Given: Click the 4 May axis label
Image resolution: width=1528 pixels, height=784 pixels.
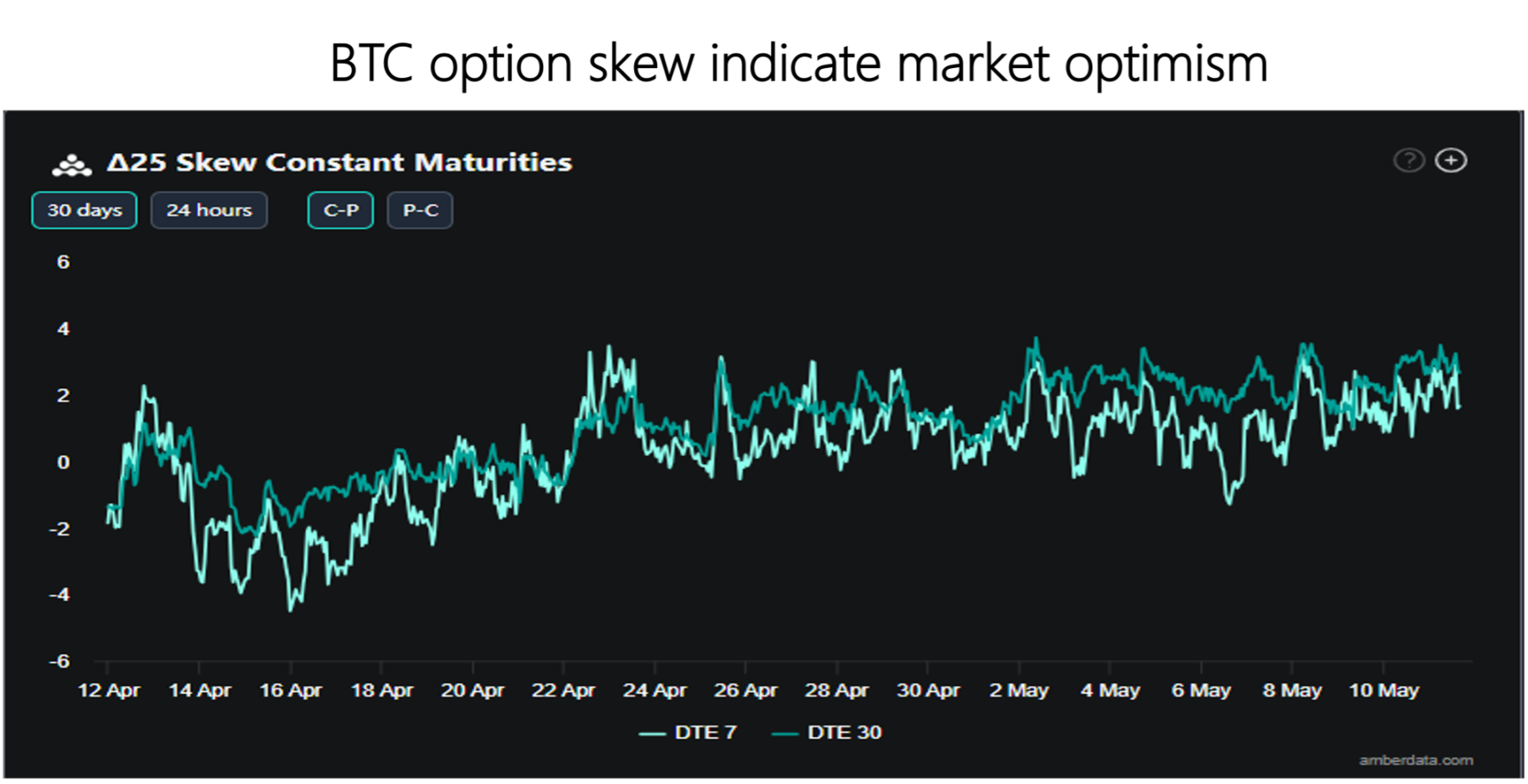Looking at the screenshot, I should (1110, 691).
